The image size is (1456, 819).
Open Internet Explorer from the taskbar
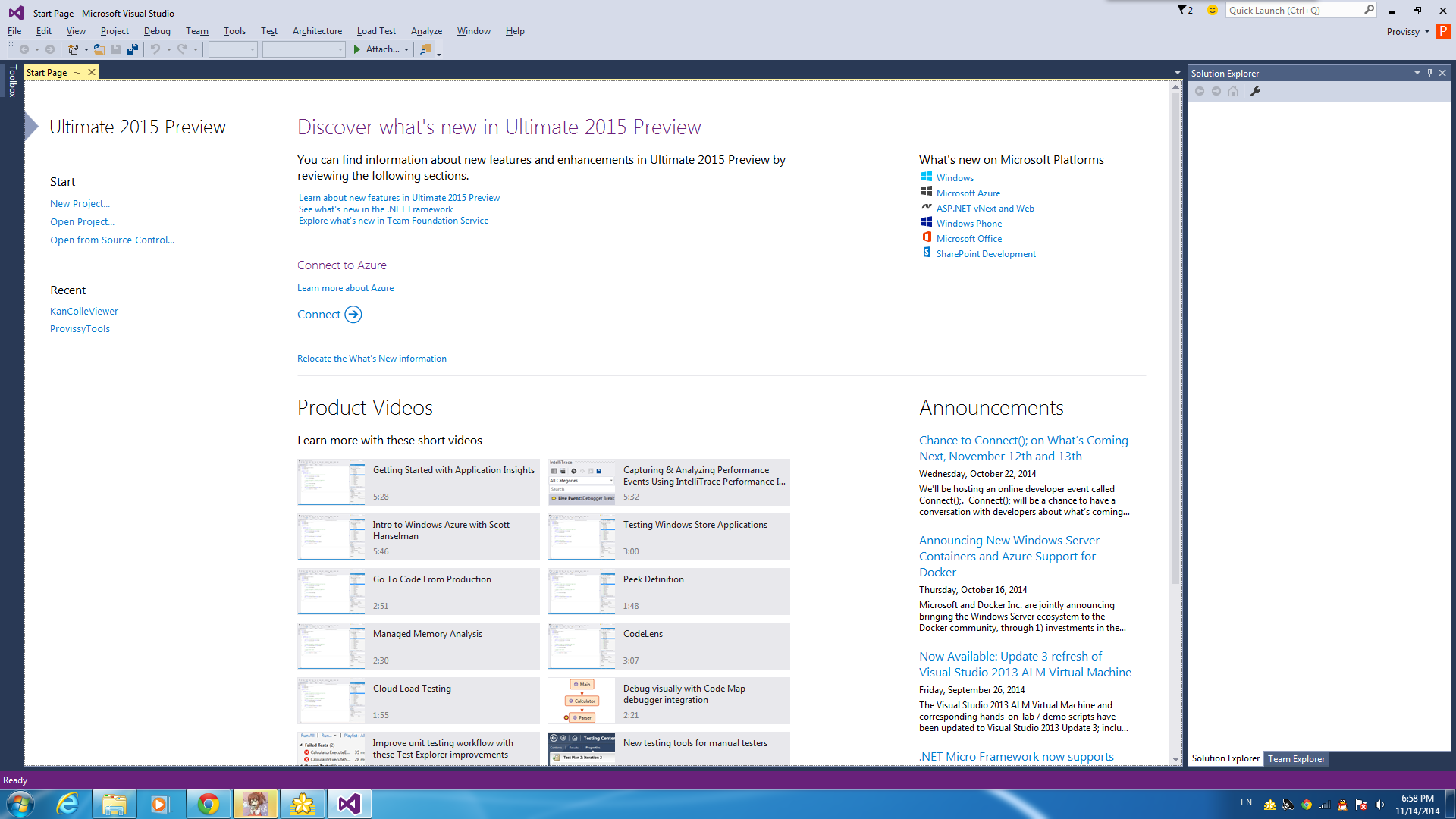[x=67, y=804]
